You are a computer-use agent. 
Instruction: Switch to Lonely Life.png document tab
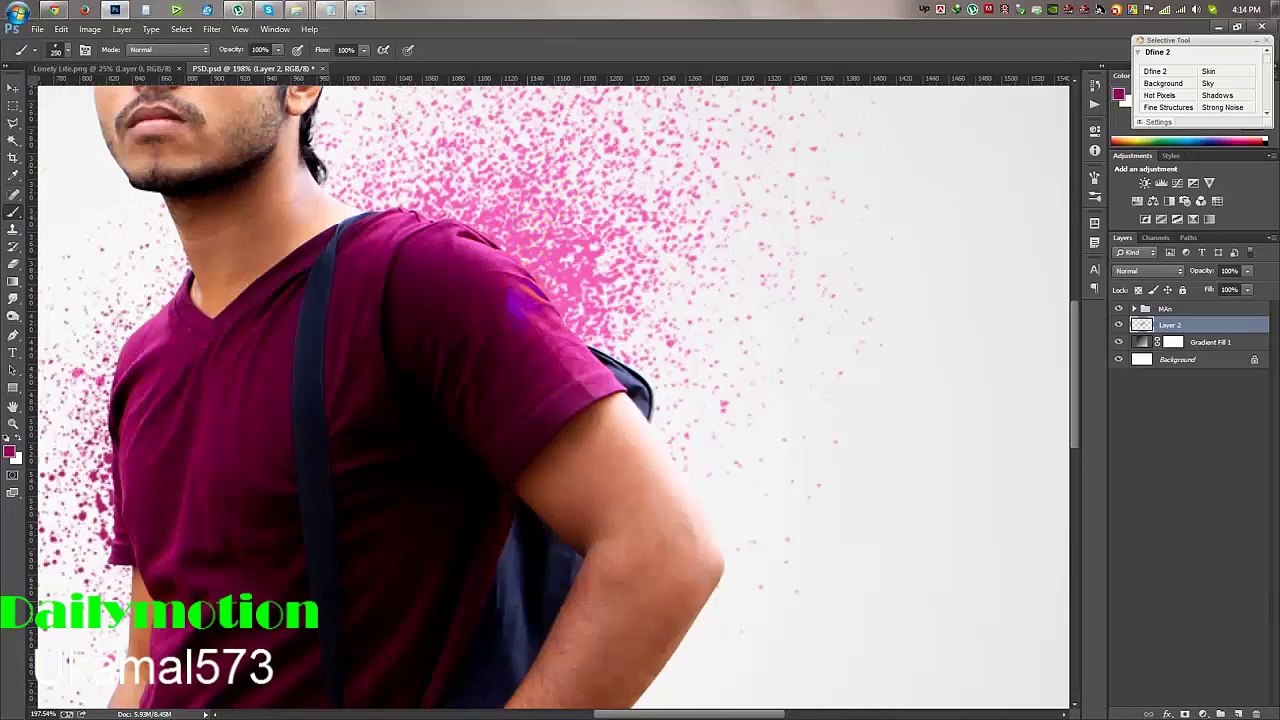(x=102, y=69)
